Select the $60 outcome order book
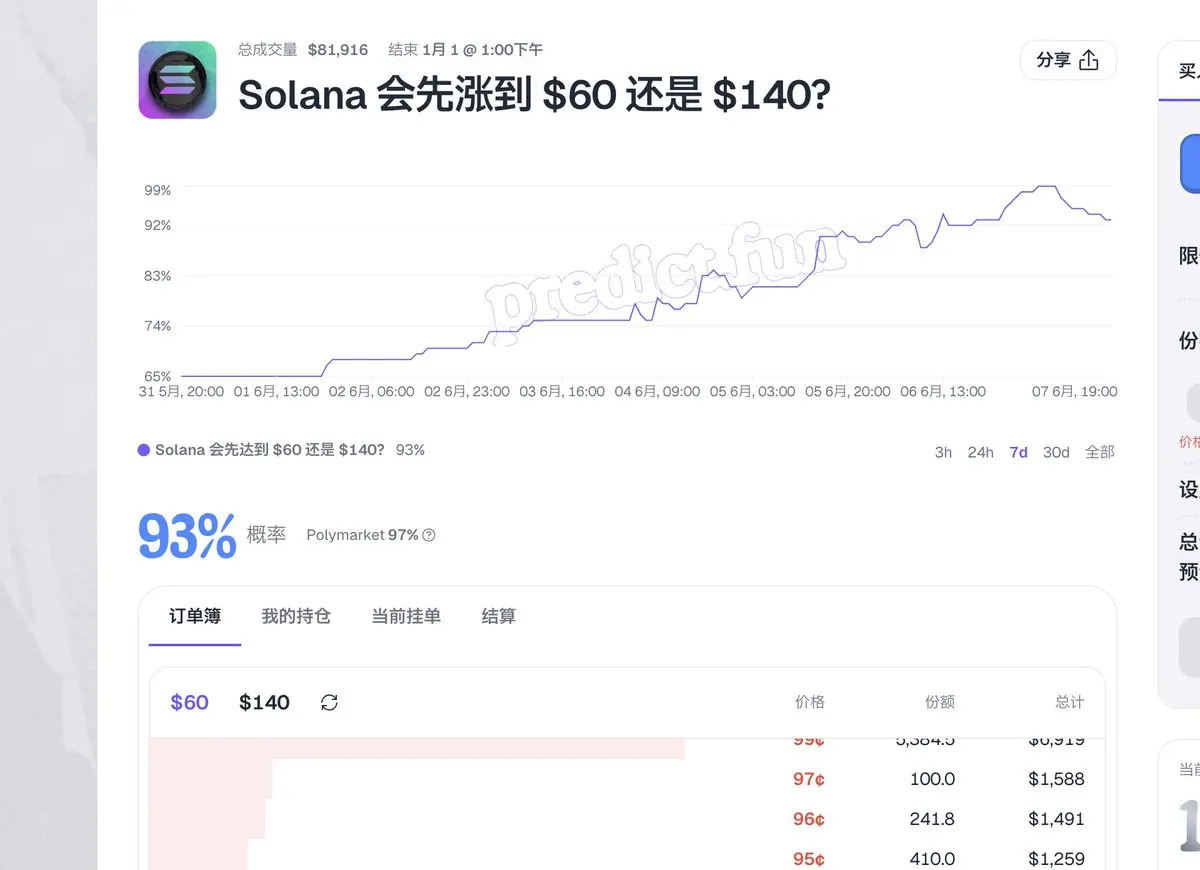Screen dimensions: 1200x870 (x=189, y=702)
